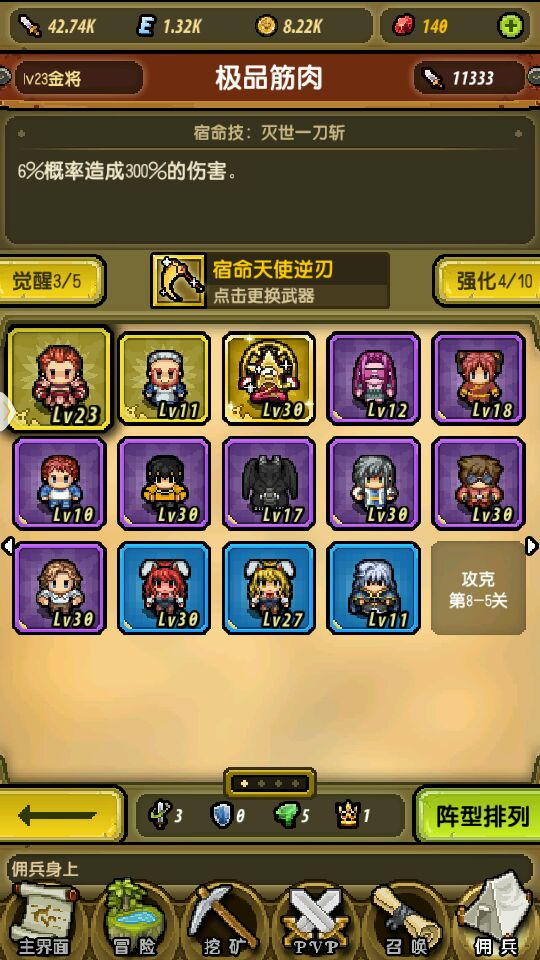Click the 觉醒3/5 awaken button
This screenshot has height=960, width=540.
point(52,281)
